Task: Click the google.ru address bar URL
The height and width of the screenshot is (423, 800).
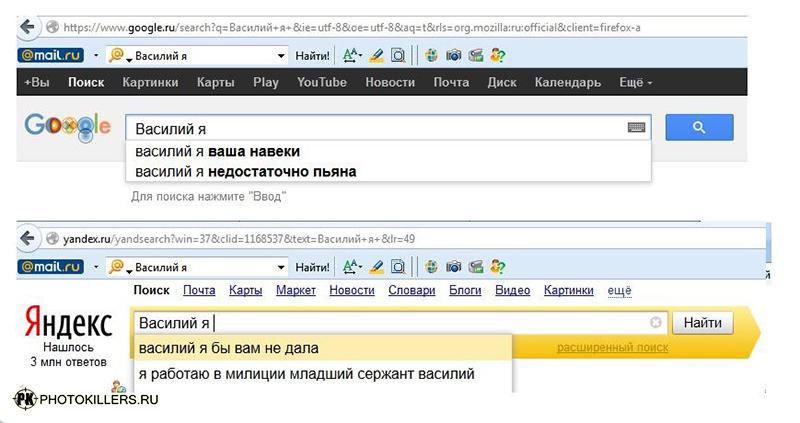Action: point(352,28)
